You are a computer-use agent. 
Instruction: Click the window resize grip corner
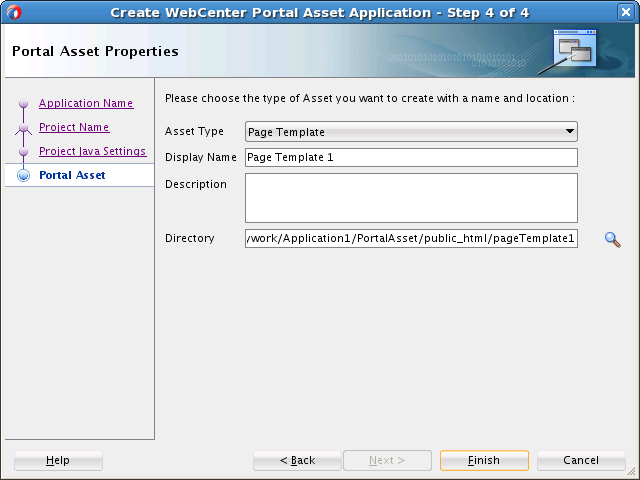point(631,471)
